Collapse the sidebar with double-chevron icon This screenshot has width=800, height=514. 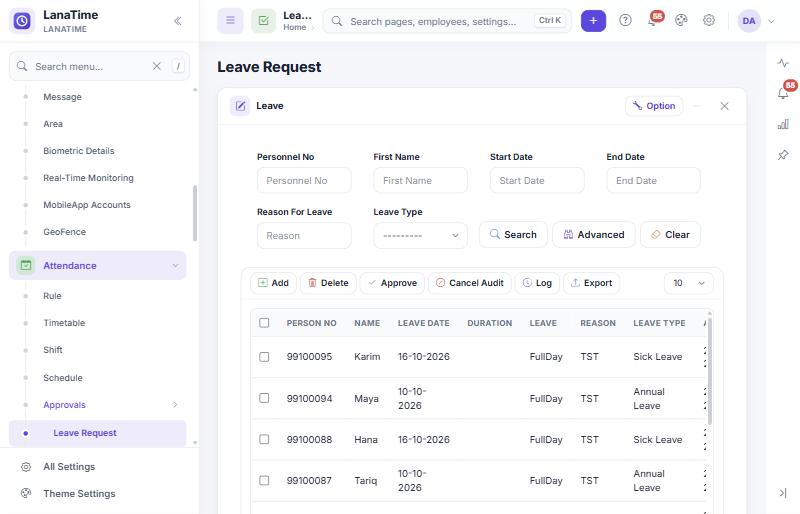point(178,21)
